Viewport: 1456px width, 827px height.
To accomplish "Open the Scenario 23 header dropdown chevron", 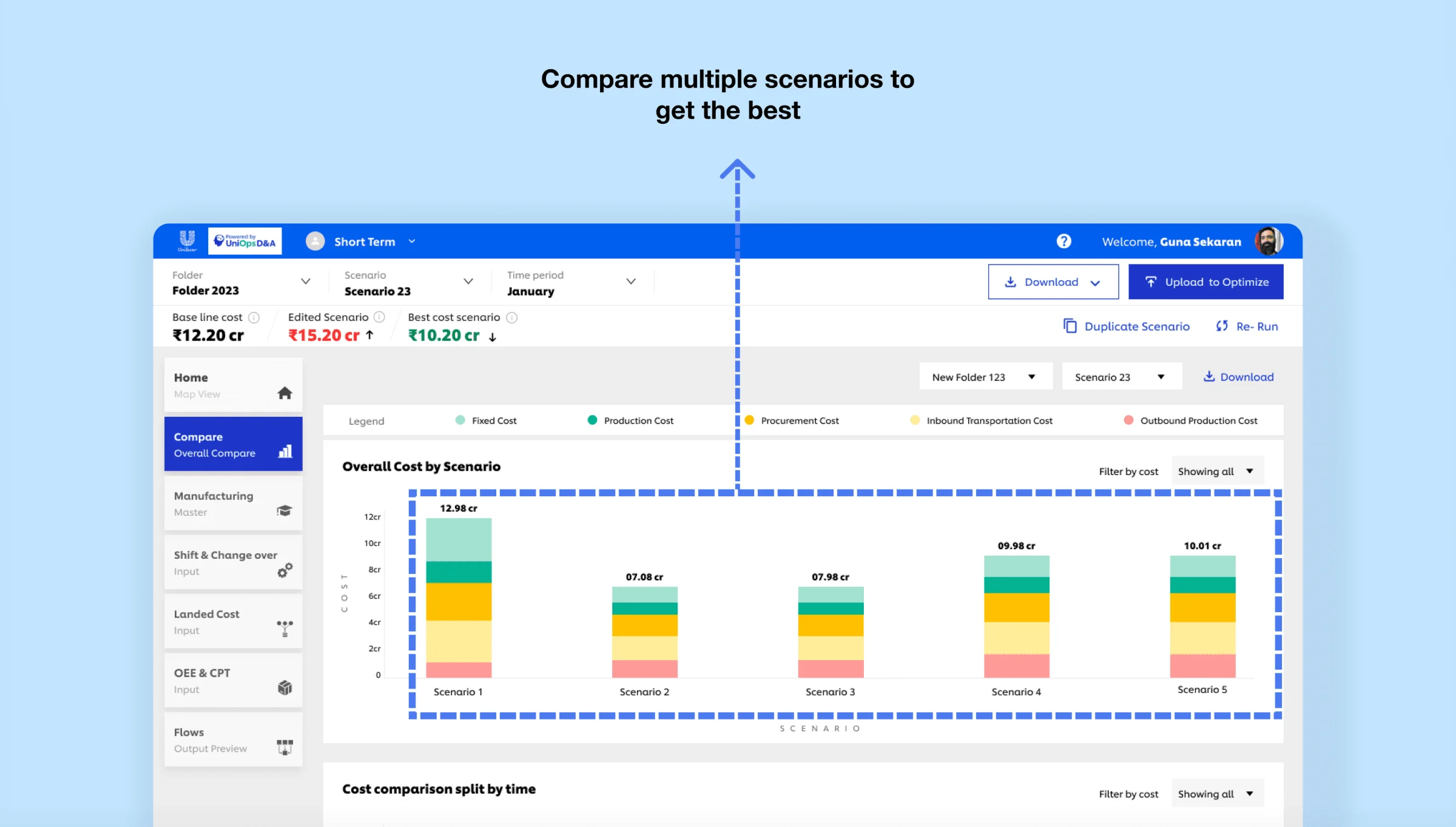I will point(468,282).
